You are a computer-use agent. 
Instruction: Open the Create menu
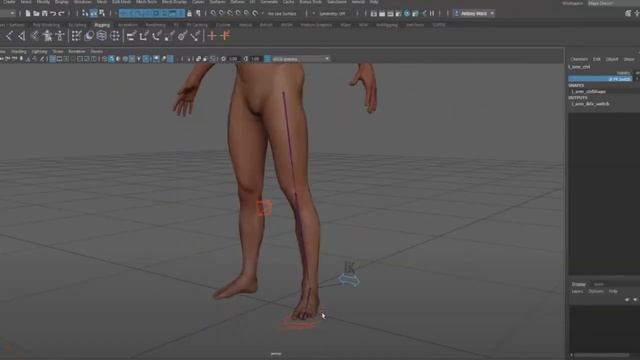tap(9, 2)
